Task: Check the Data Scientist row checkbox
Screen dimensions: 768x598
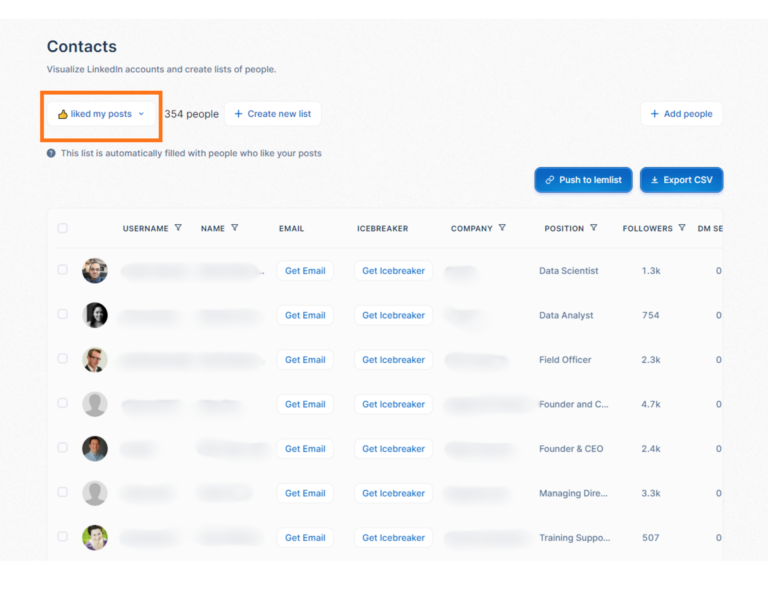Action: tap(62, 270)
